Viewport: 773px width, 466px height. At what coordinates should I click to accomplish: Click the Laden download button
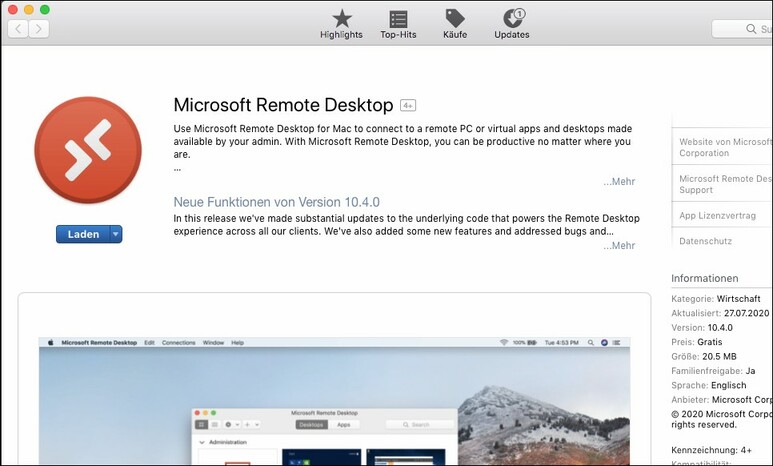(83, 234)
